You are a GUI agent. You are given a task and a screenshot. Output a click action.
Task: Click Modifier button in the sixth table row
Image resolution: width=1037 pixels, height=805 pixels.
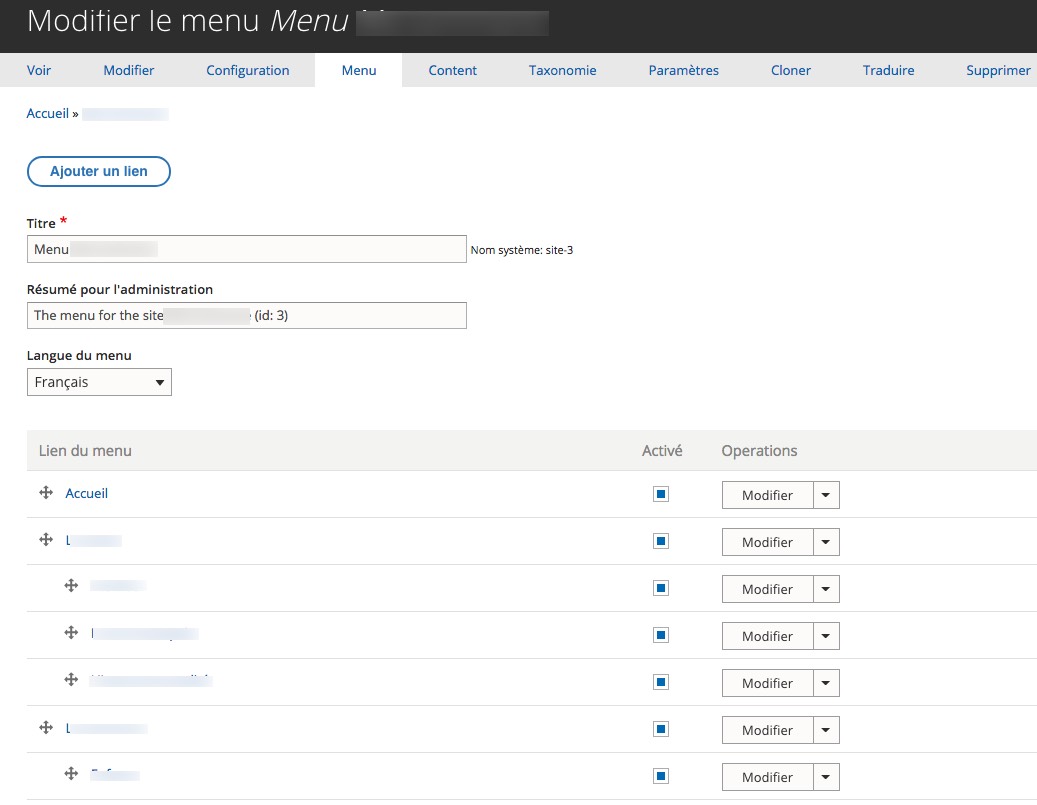pyautogui.click(x=767, y=730)
